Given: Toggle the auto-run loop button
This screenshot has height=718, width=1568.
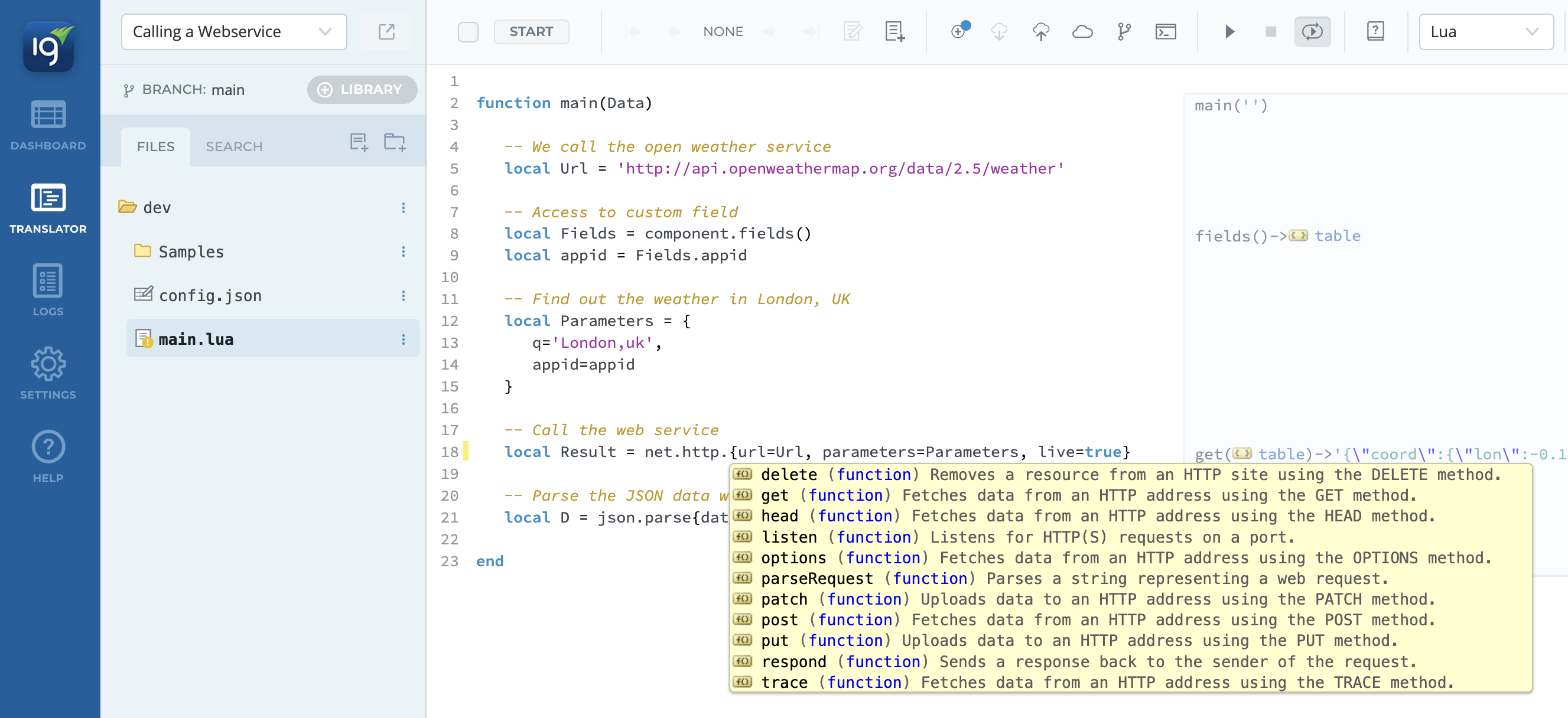Looking at the screenshot, I should coord(1312,32).
